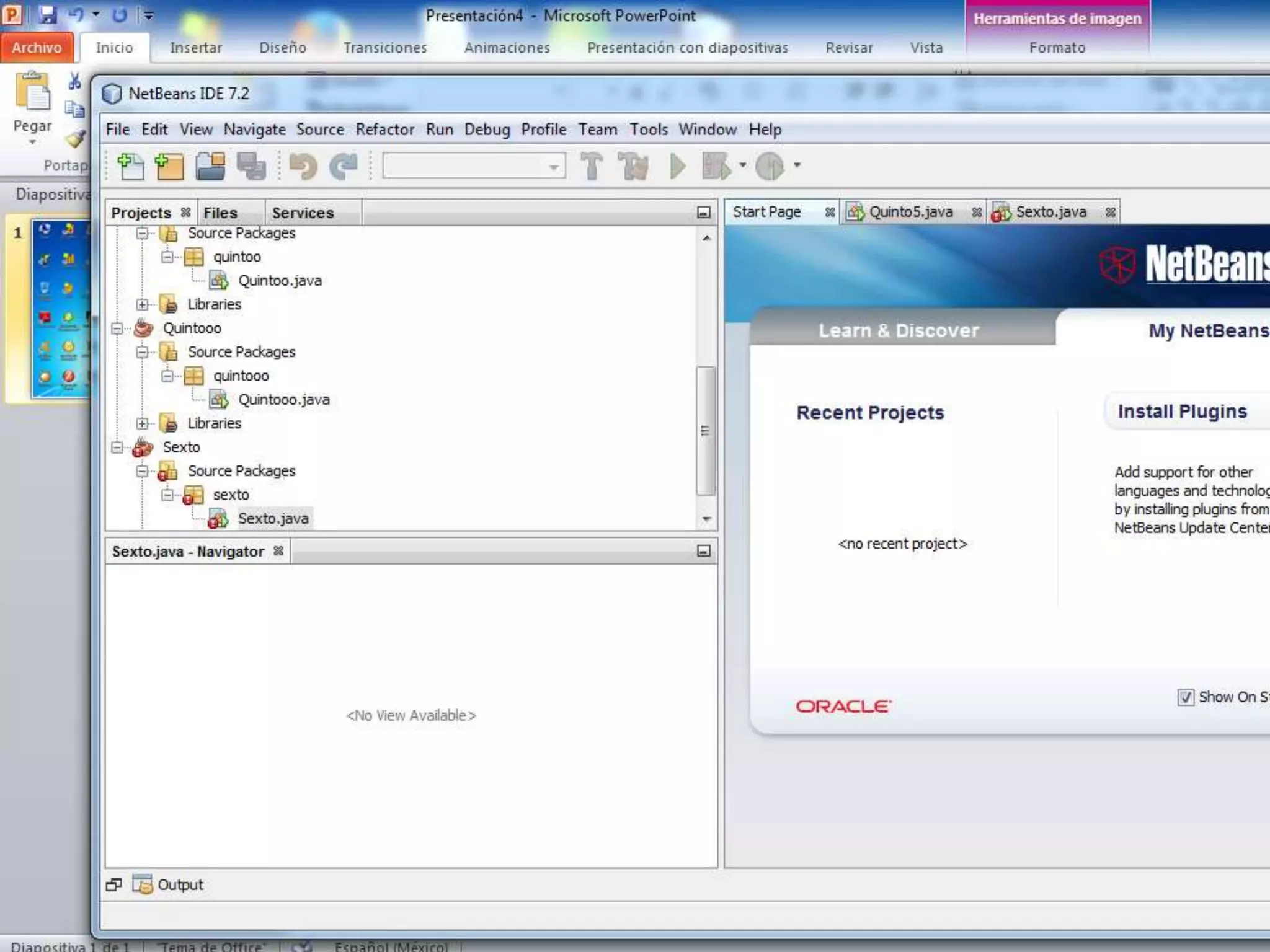Open the Learn & Discover tab
The width and height of the screenshot is (1270, 952).
click(x=898, y=330)
